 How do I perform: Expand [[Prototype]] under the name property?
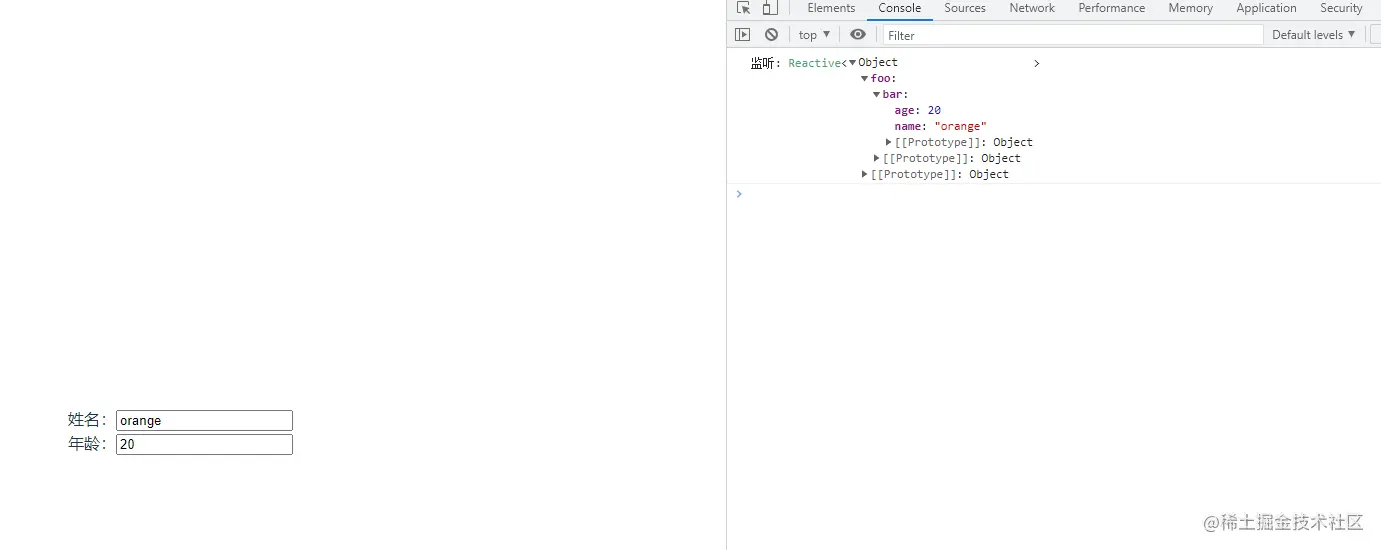(x=889, y=142)
